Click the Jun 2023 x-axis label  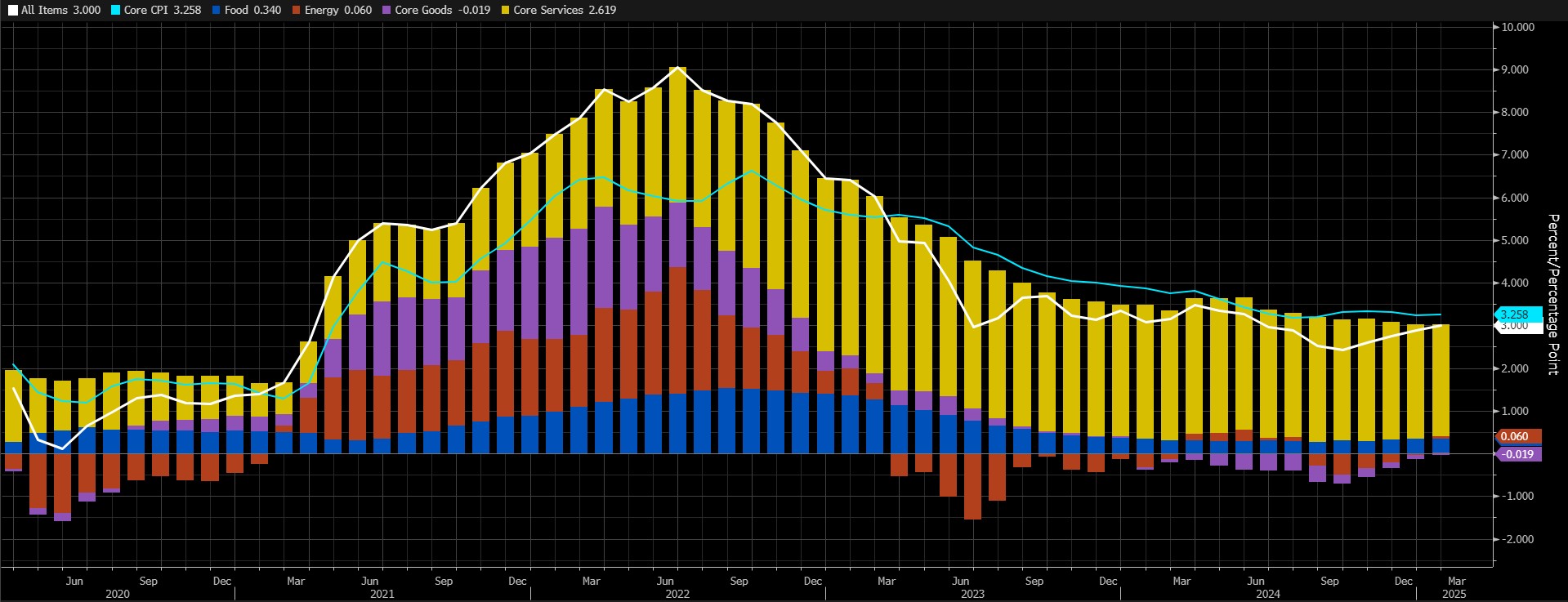click(960, 581)
